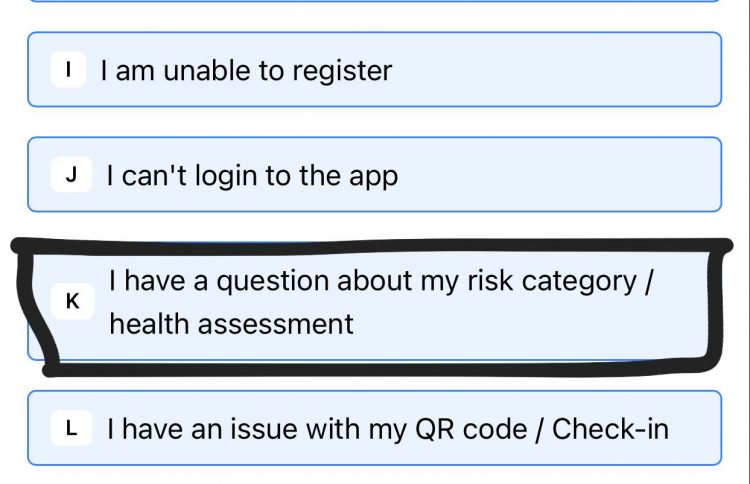This screenshot has height=484, width=750.
Task: Click the "I" letter badge
Action: [x=68, y=70]
